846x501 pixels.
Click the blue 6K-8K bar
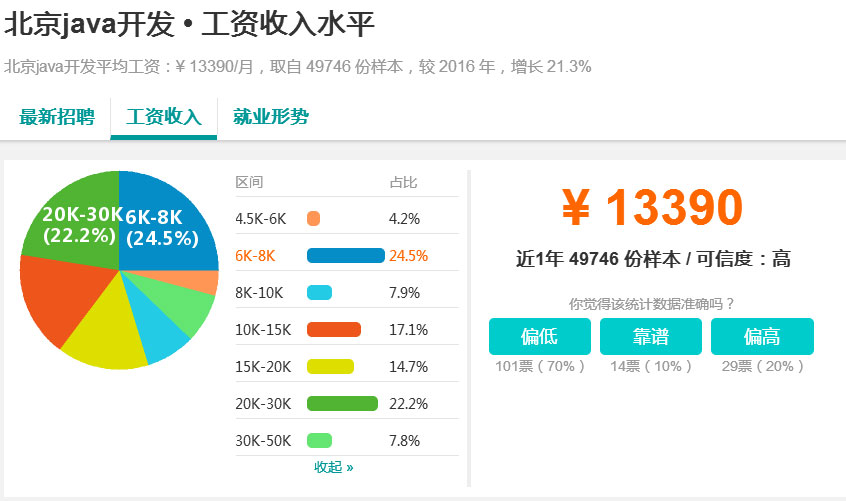coord(346,256)
